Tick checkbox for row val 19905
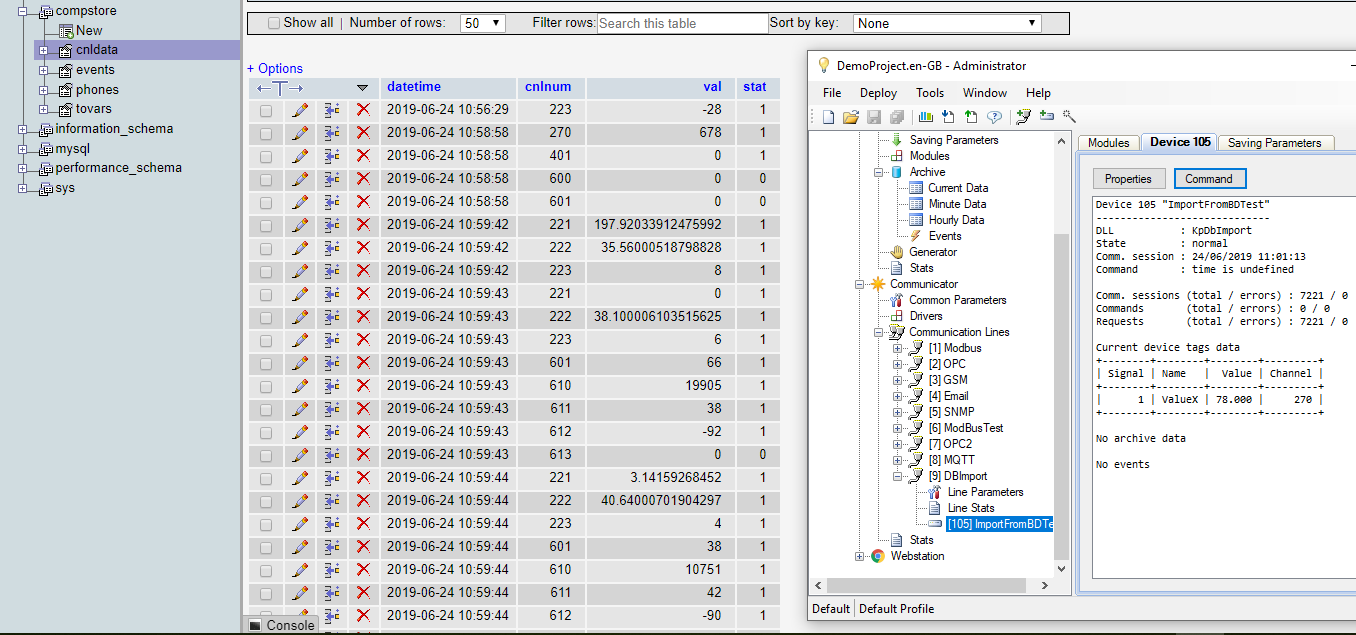 (x=266, y=387)
